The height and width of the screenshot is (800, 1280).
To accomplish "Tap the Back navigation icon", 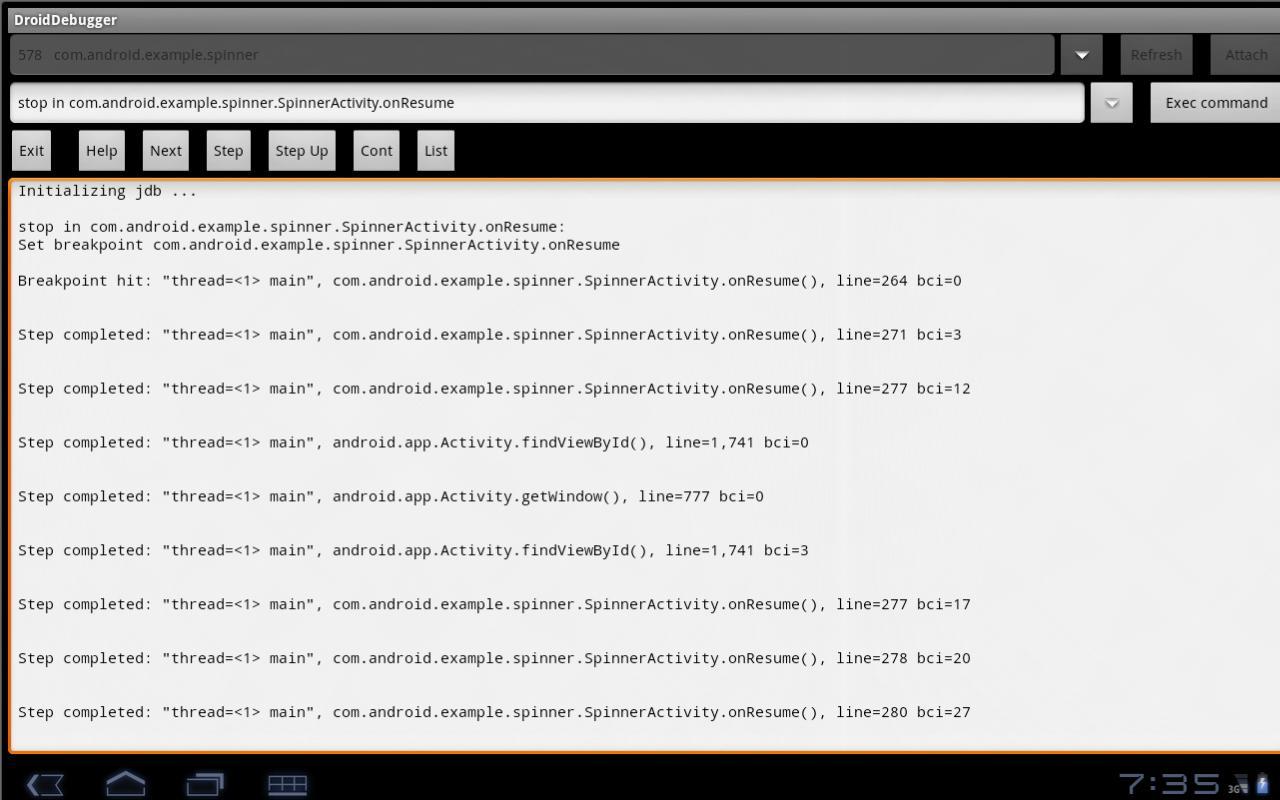I will tap(44, 784).
